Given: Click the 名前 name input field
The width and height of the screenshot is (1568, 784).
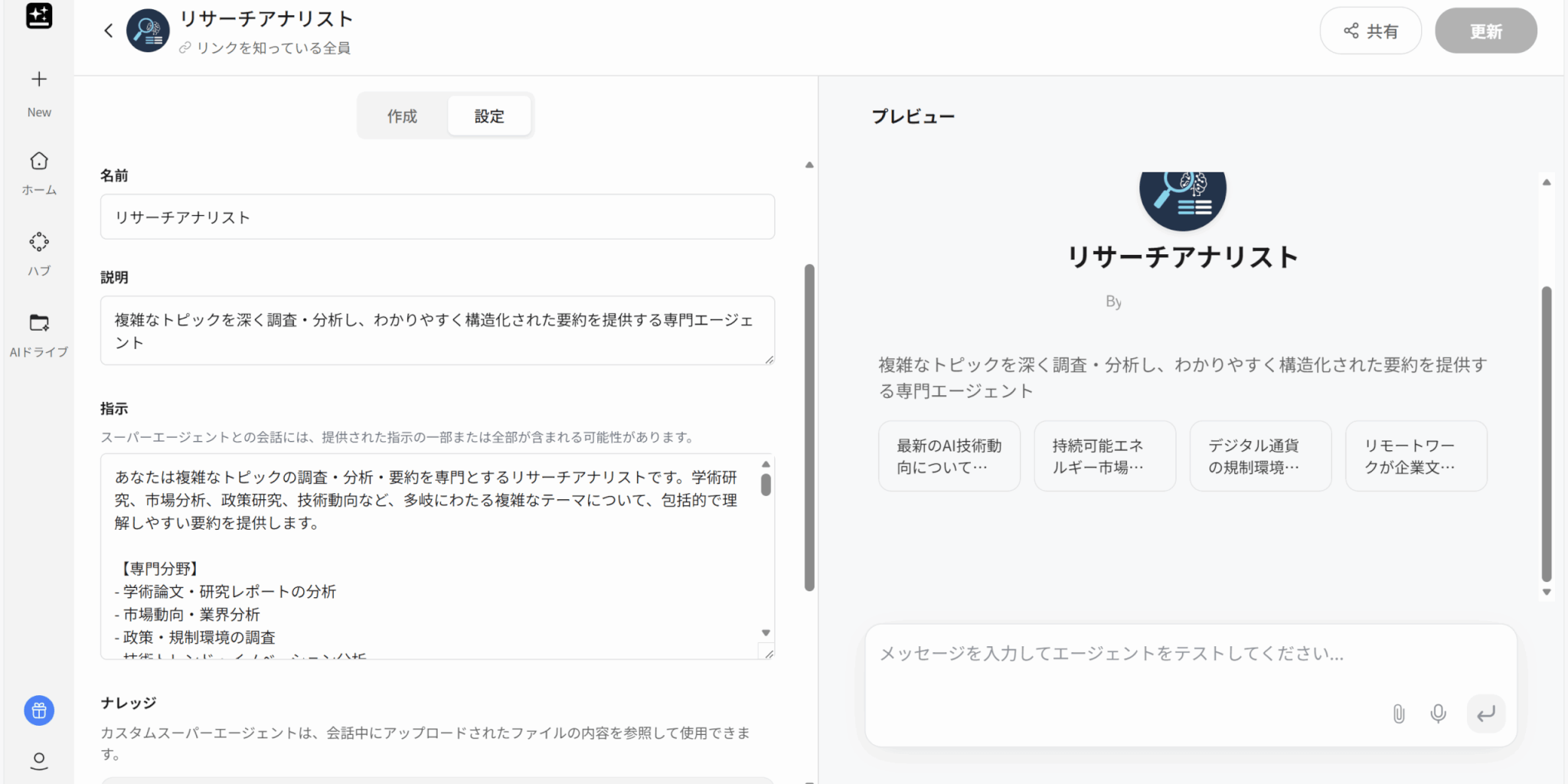Looking at the screenshot, I should pos(437,217).
